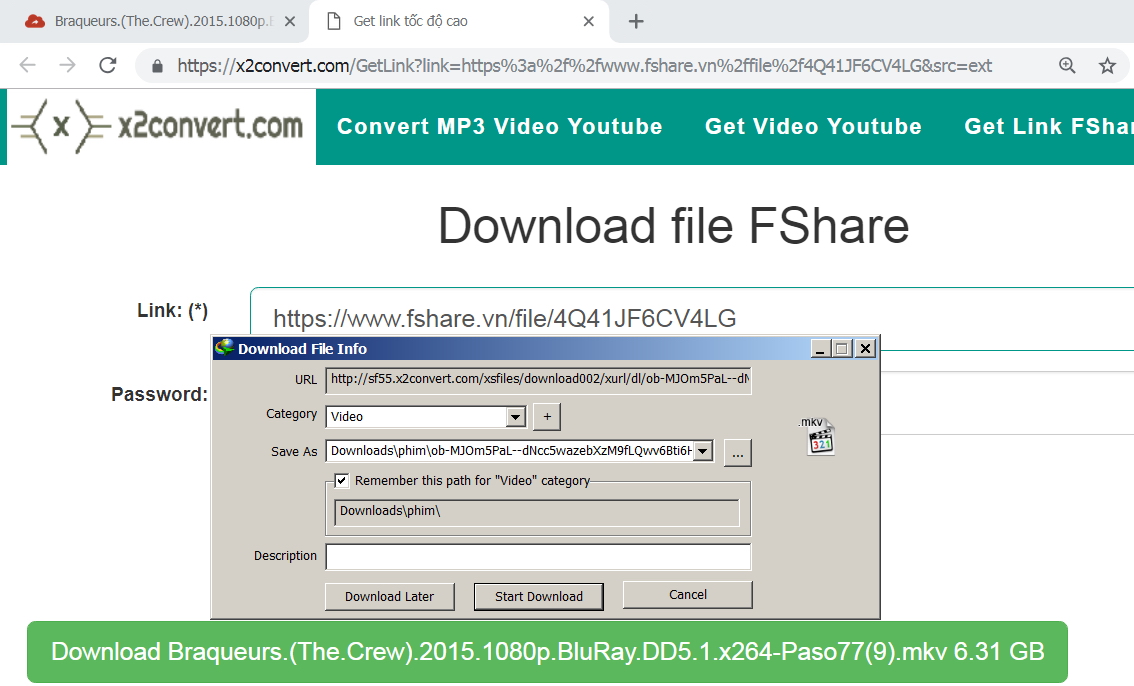Click the Downloads\phim\ path field
This screenshot has width=1134, height=686.
pyautogui.click(x=537, y=512)
